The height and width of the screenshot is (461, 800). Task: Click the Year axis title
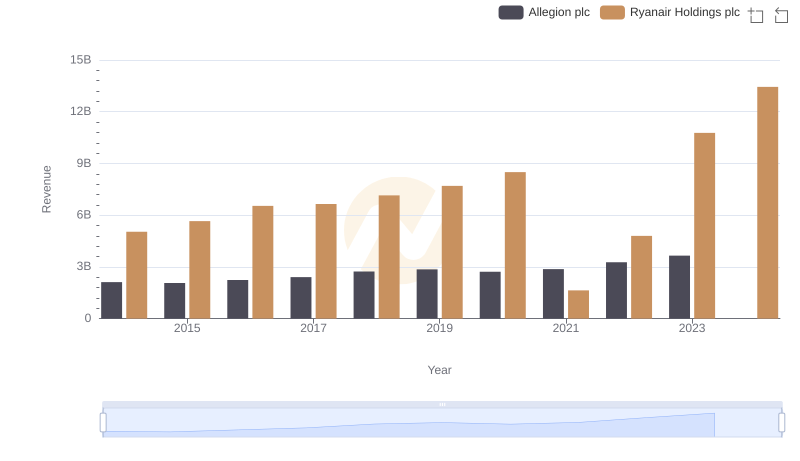[x=439, y=370]
